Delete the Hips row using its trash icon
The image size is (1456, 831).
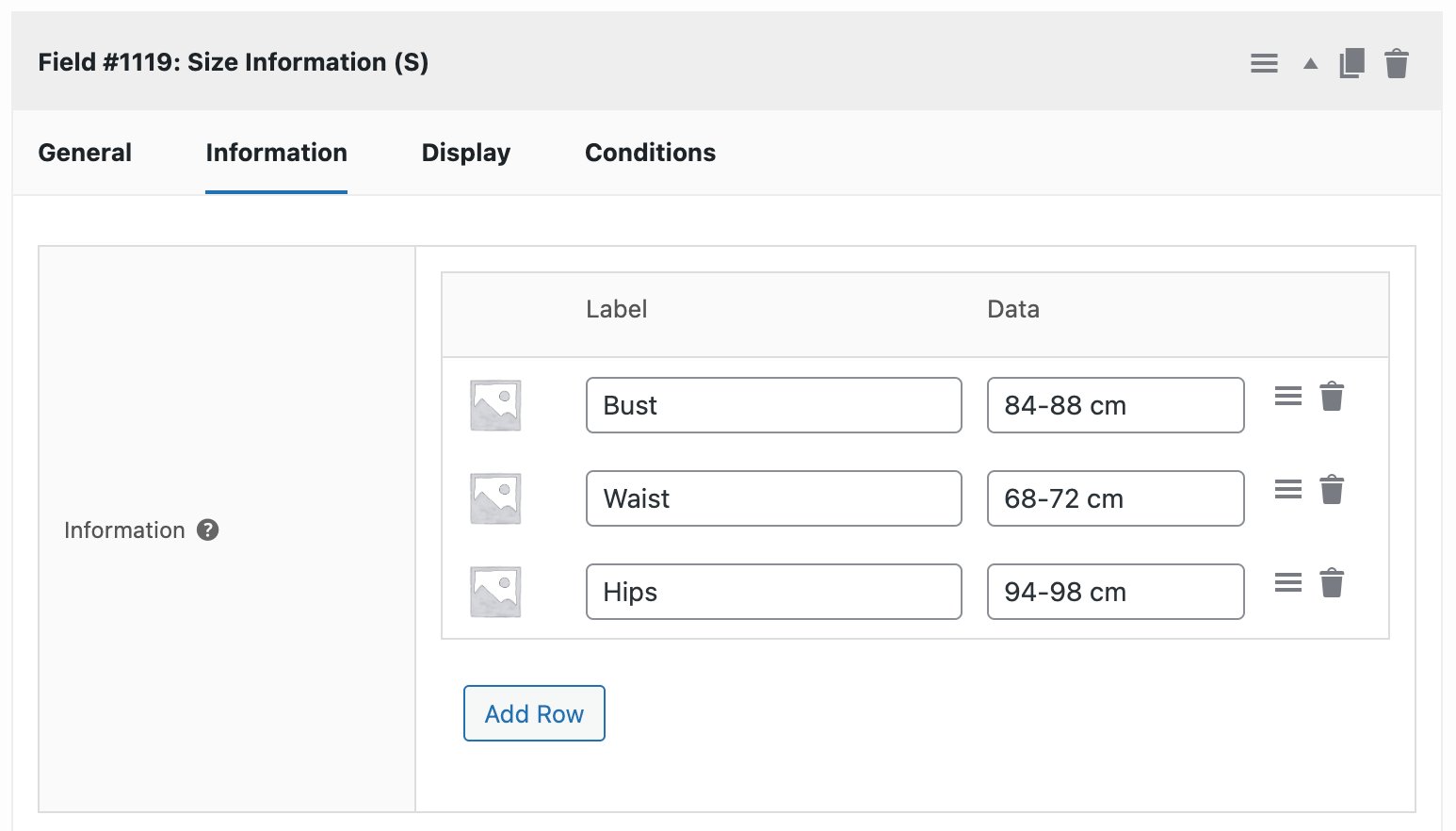[1332, 582]
